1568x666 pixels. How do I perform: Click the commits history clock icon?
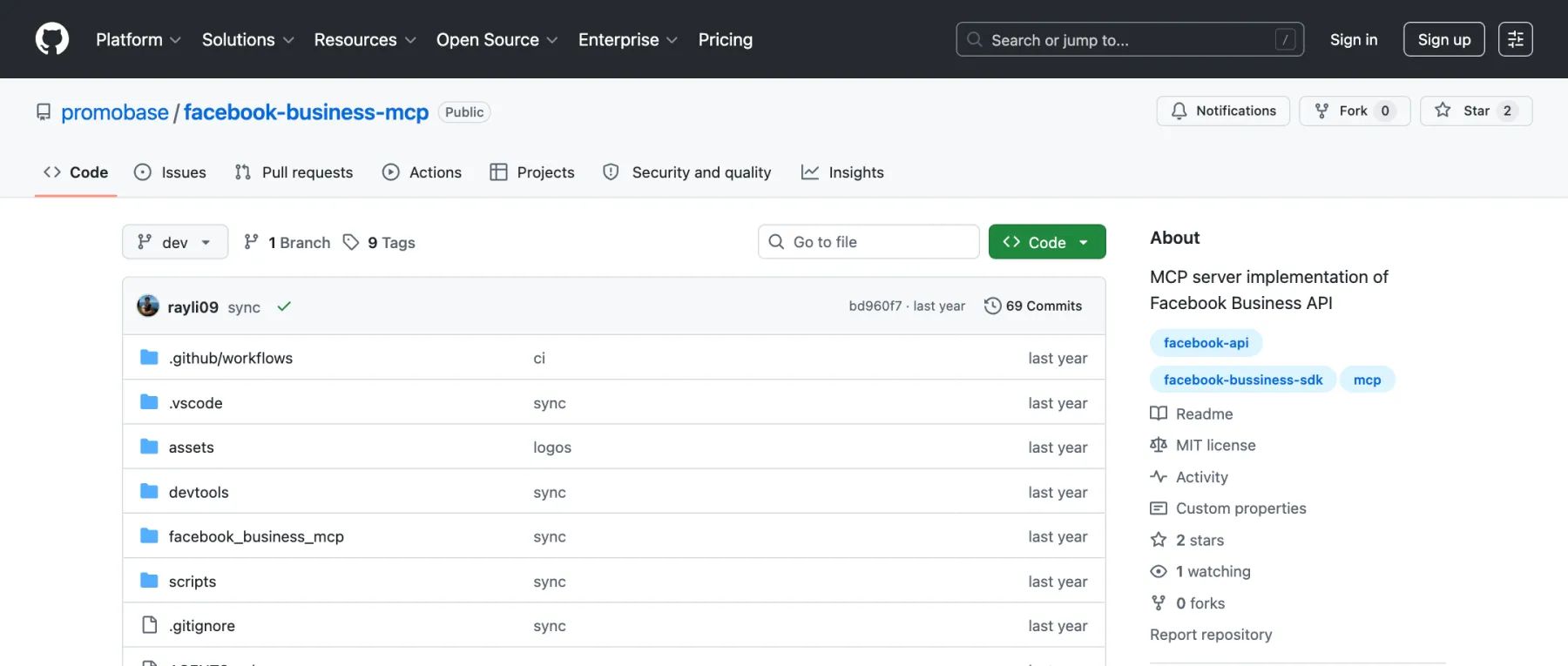(992, 306)
